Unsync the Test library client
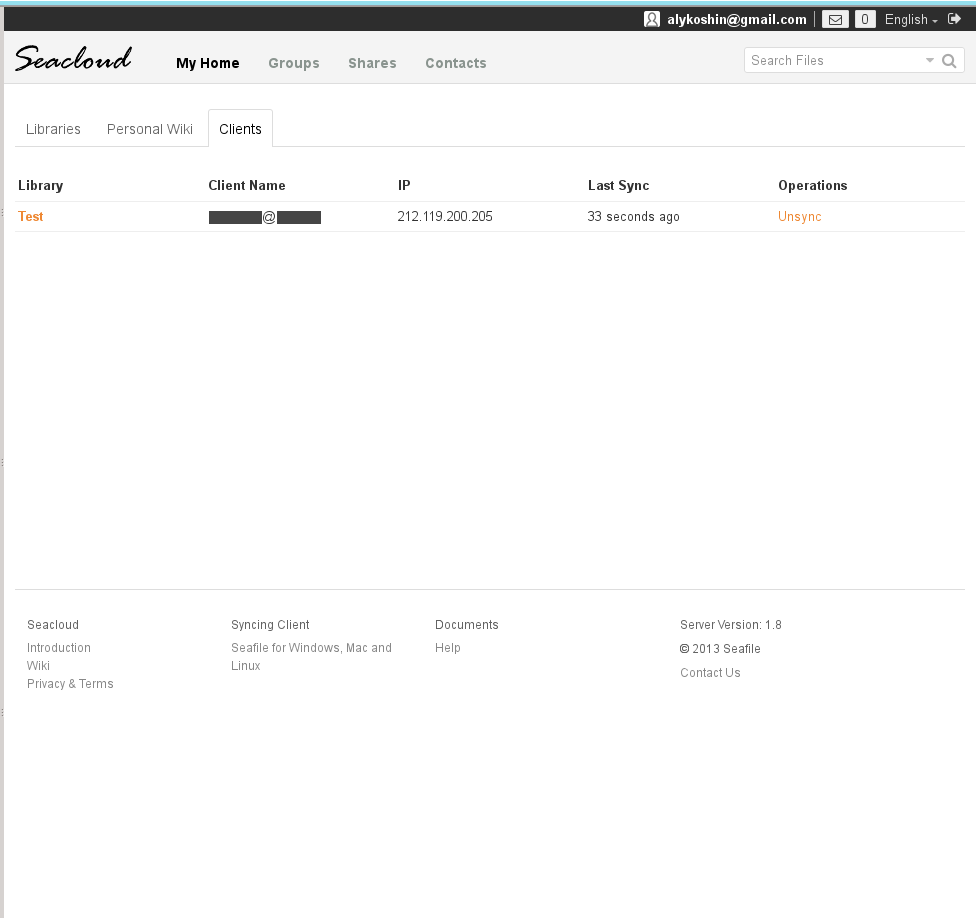 [799, 216]
